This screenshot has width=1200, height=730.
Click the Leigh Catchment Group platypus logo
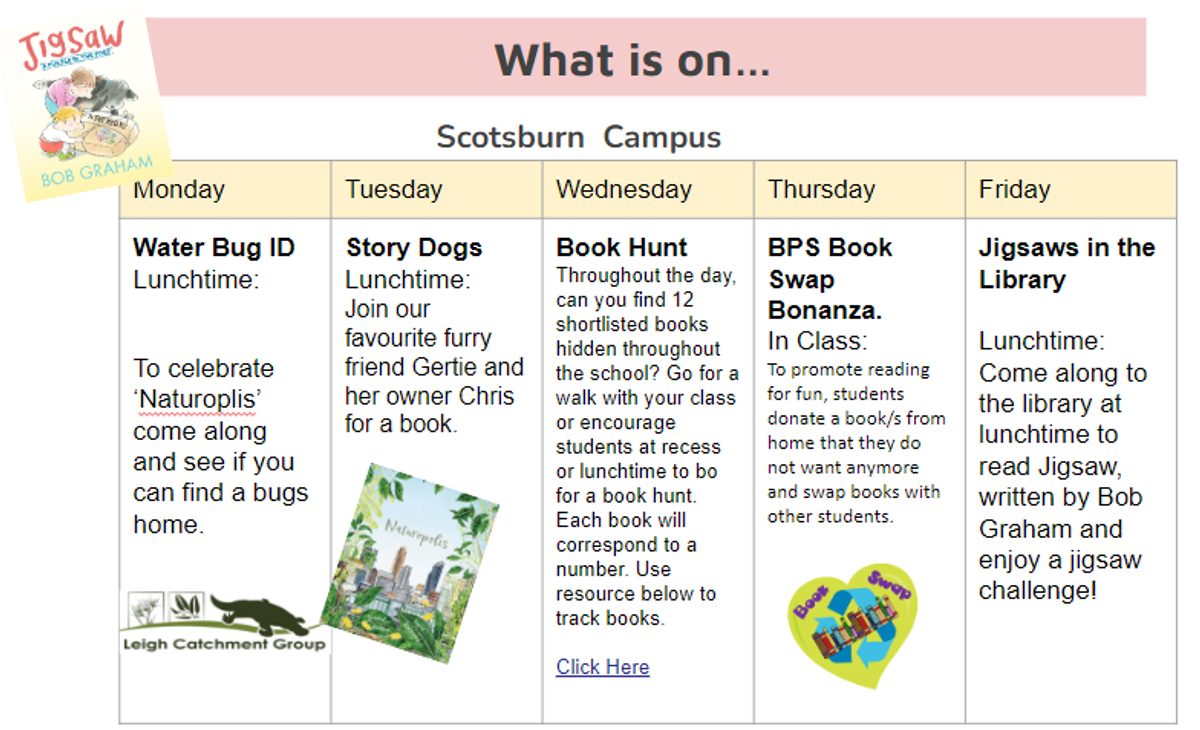(222, 622)
